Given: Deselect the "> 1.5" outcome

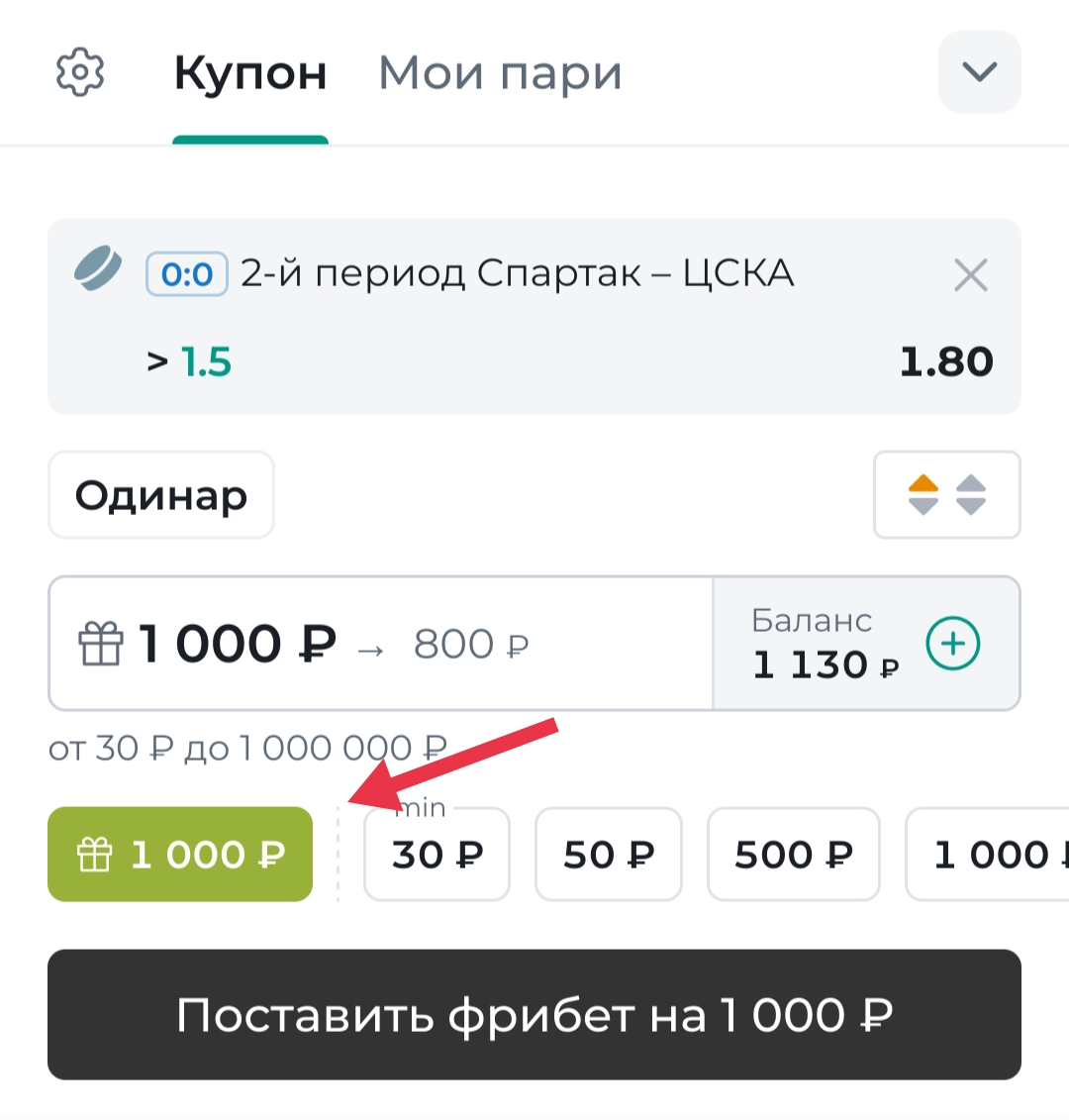Looking at the screenshot, I should pyautogui.click(x=190, y=361).
